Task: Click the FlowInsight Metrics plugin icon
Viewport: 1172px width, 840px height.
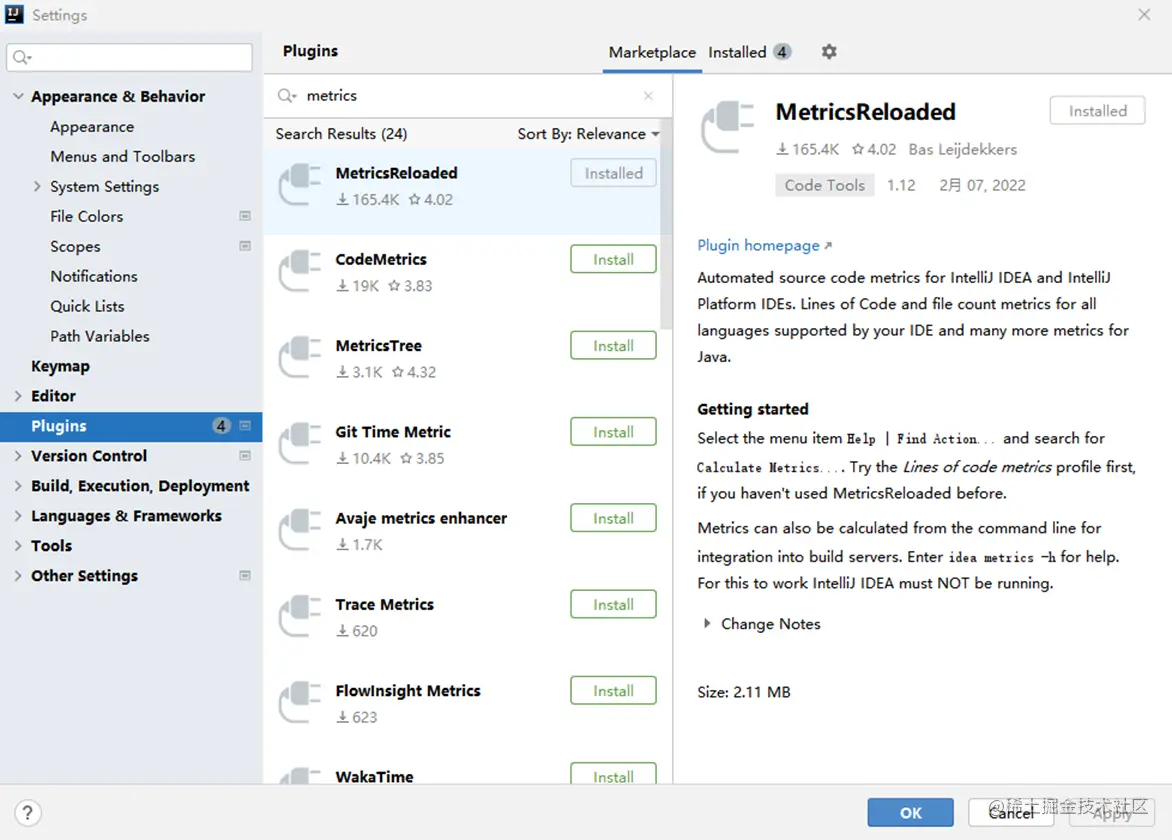Action: [300, 702]
